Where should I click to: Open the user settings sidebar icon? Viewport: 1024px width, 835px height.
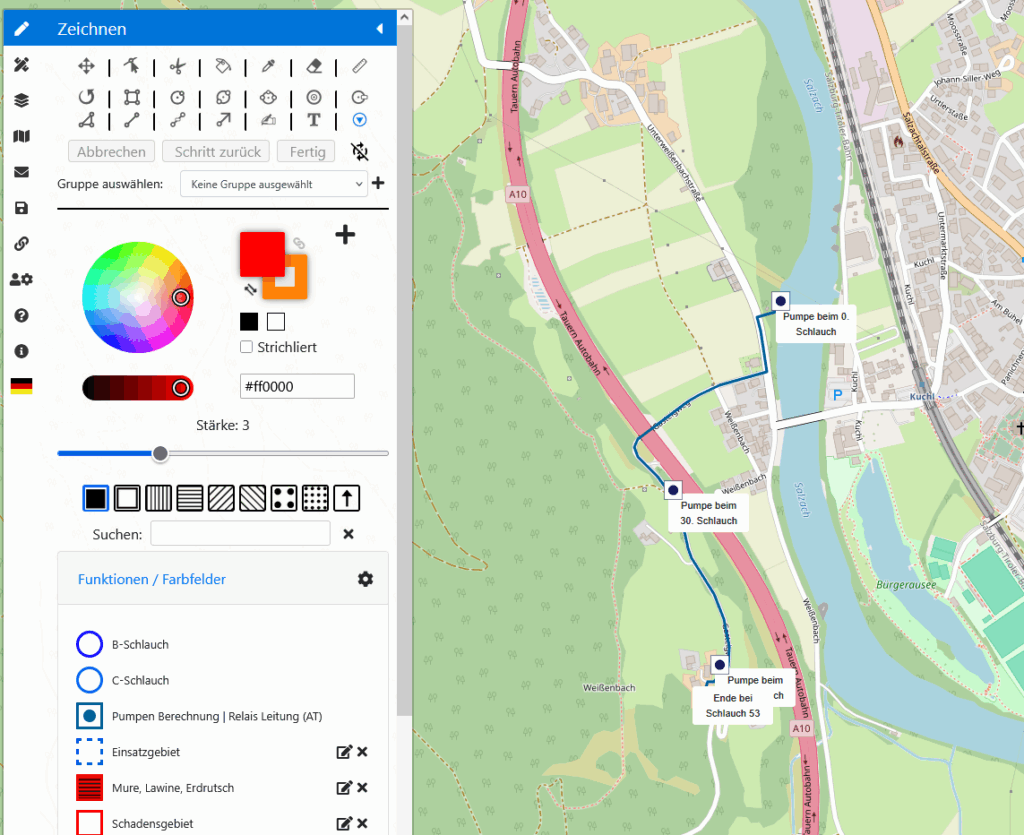(x=22, y=279)
